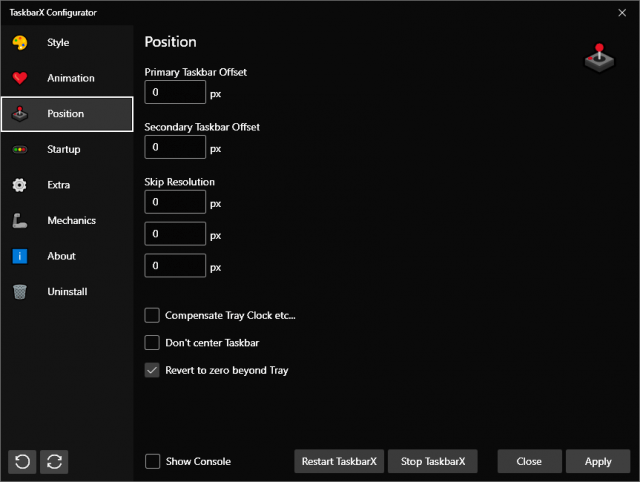Open the Startup section label
640x482 pixels.
click(x=63, y=150)
